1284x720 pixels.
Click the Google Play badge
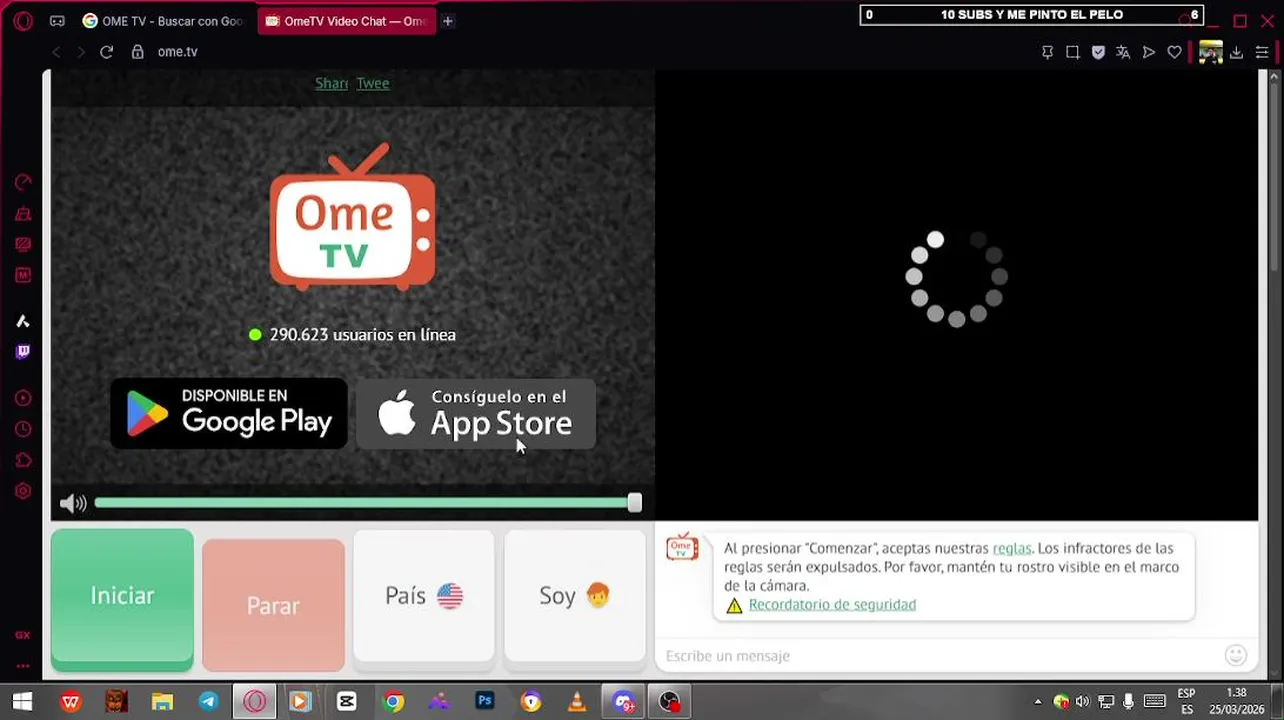229,413
